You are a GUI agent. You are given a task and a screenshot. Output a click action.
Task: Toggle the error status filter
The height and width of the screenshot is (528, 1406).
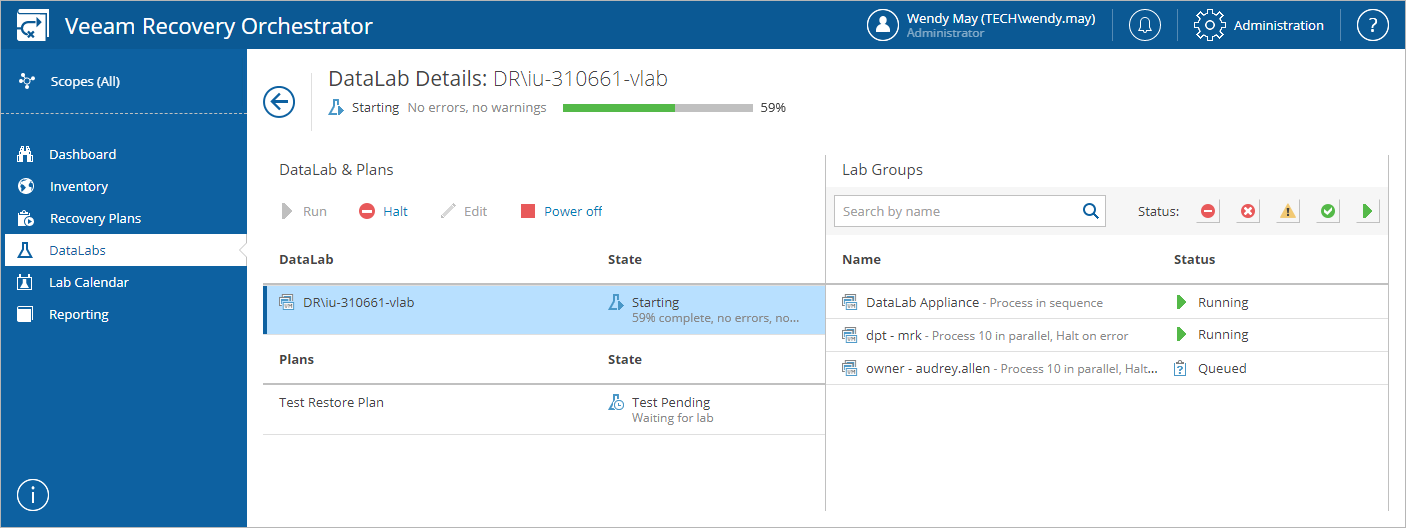pos(1248,211)
